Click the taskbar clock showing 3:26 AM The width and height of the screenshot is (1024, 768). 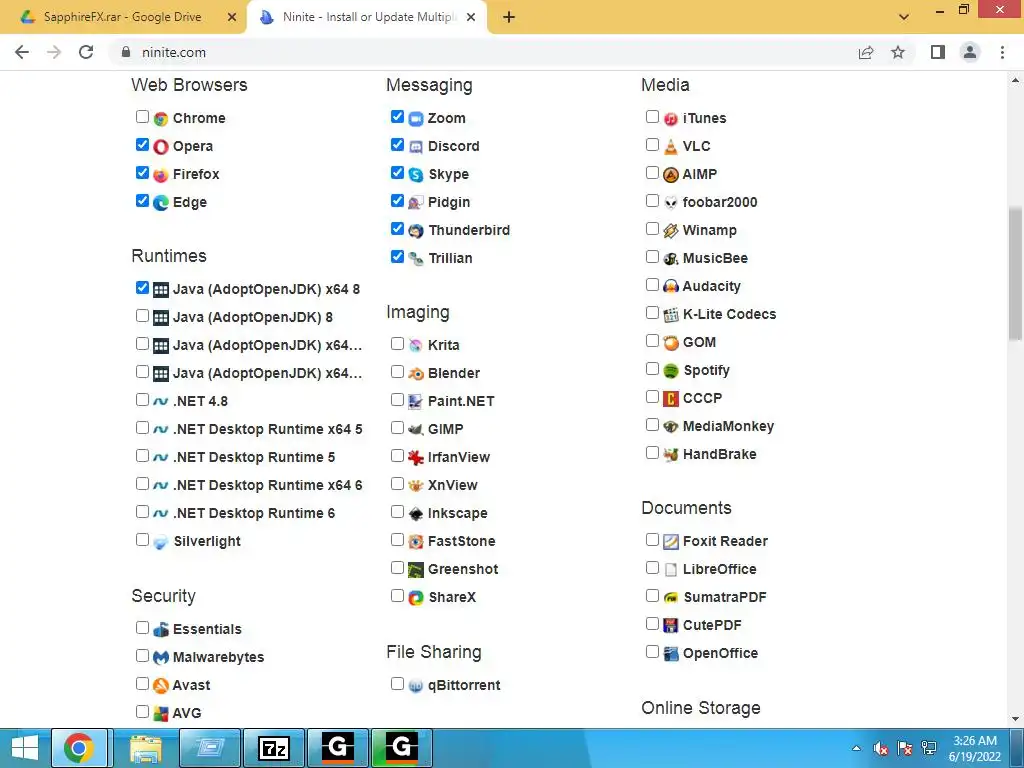(x=975, y=748)
